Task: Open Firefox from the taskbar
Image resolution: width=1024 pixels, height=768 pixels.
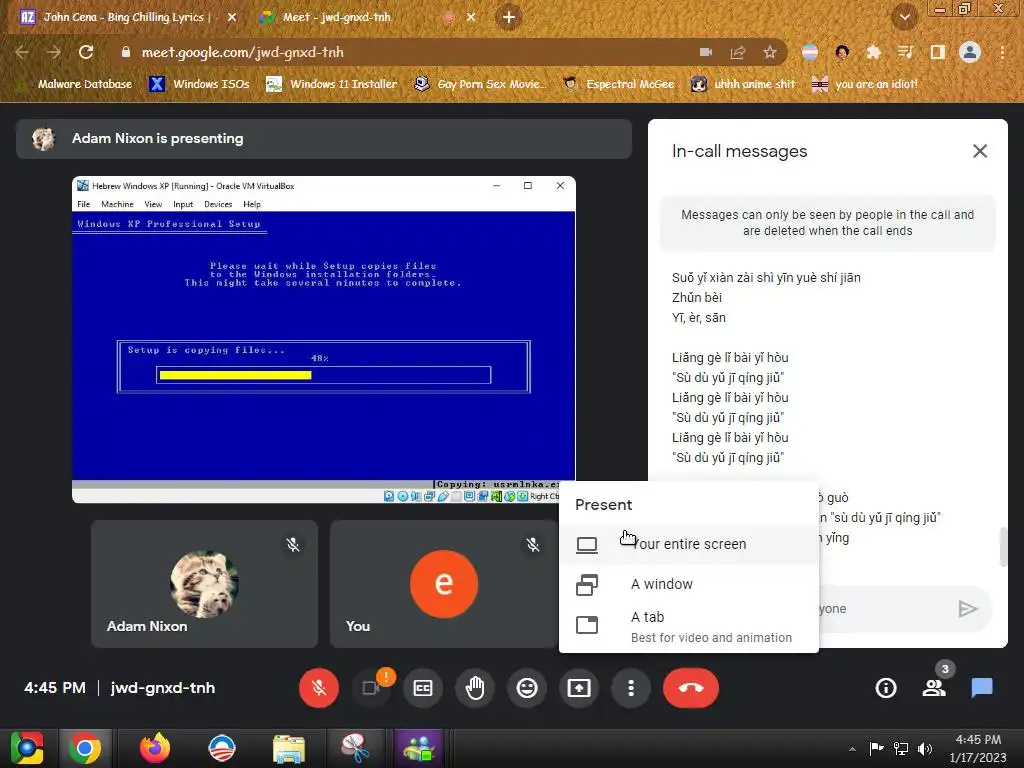Action: point(155,748)
